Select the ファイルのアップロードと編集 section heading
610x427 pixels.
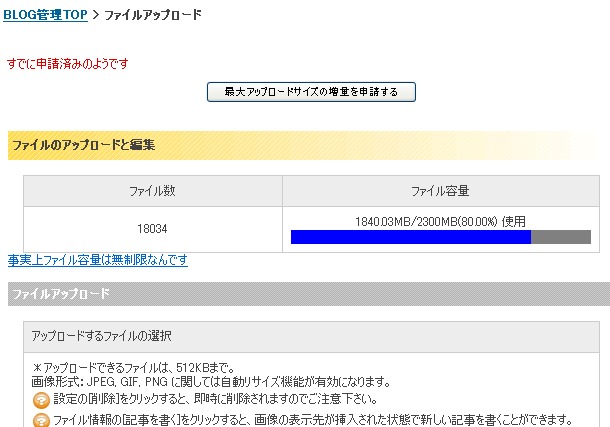tap(83, 145)
